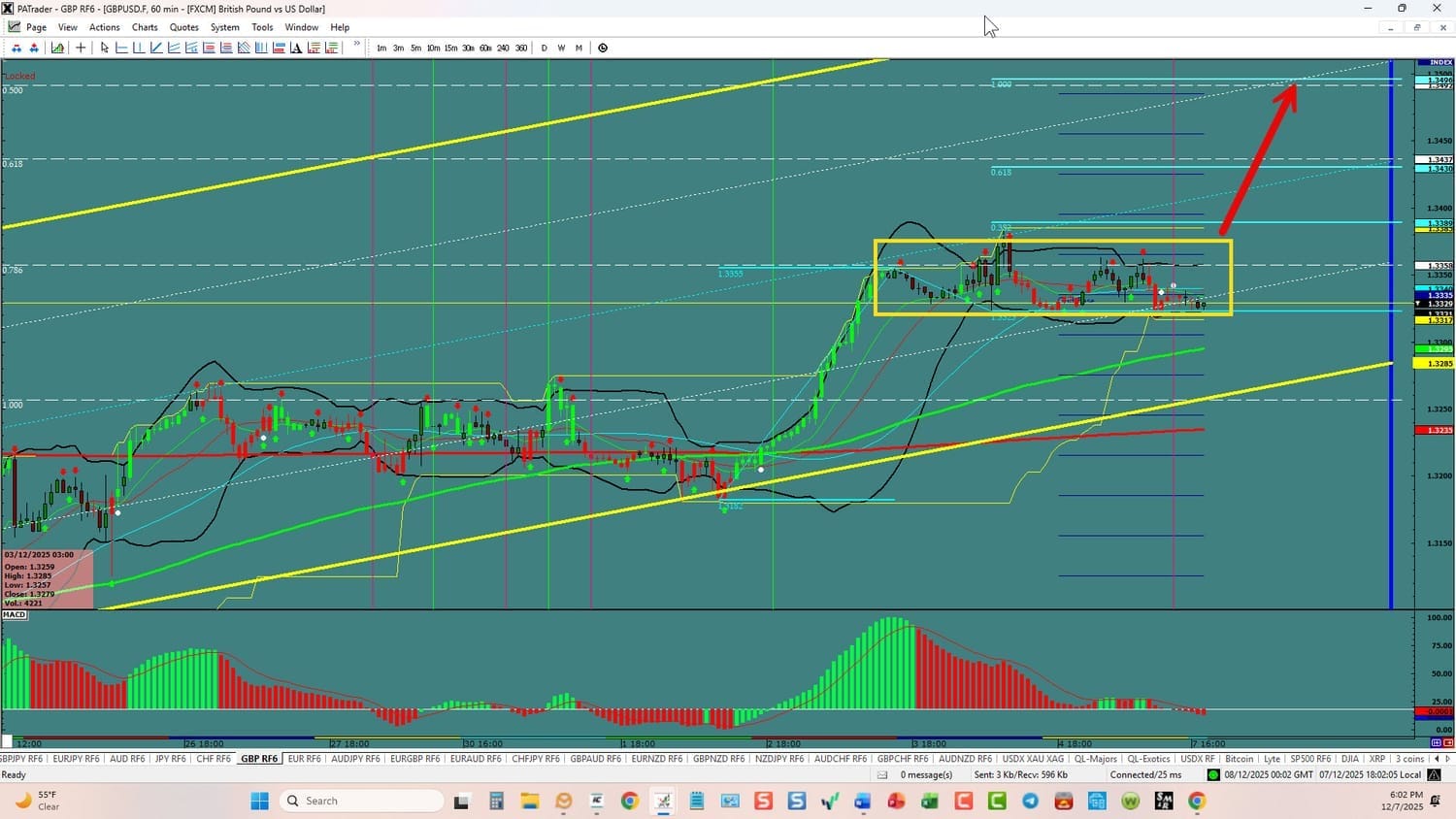This screenshot has height=819, width=1456.
Task: Click the clock icon after the M button
Action: (x=603, y=48)
